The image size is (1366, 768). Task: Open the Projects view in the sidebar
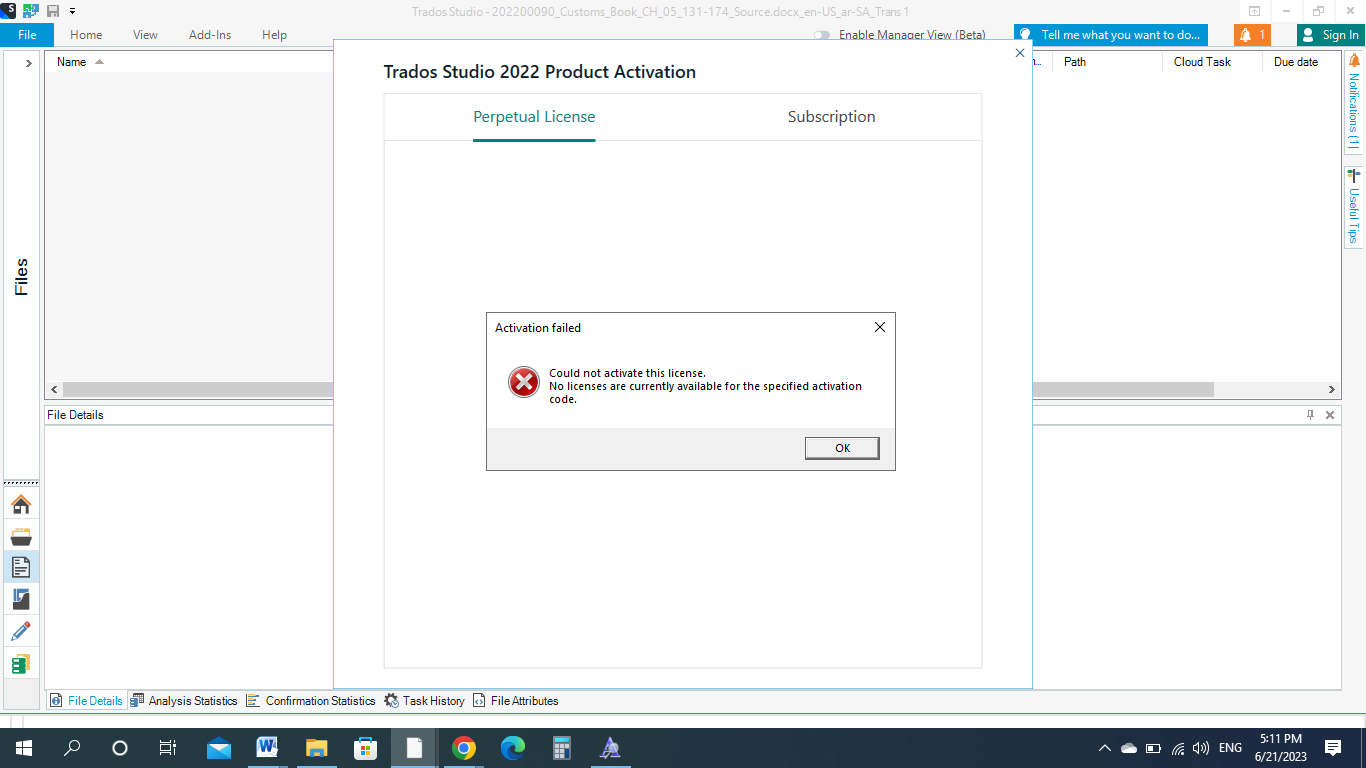tap(21, 536)
